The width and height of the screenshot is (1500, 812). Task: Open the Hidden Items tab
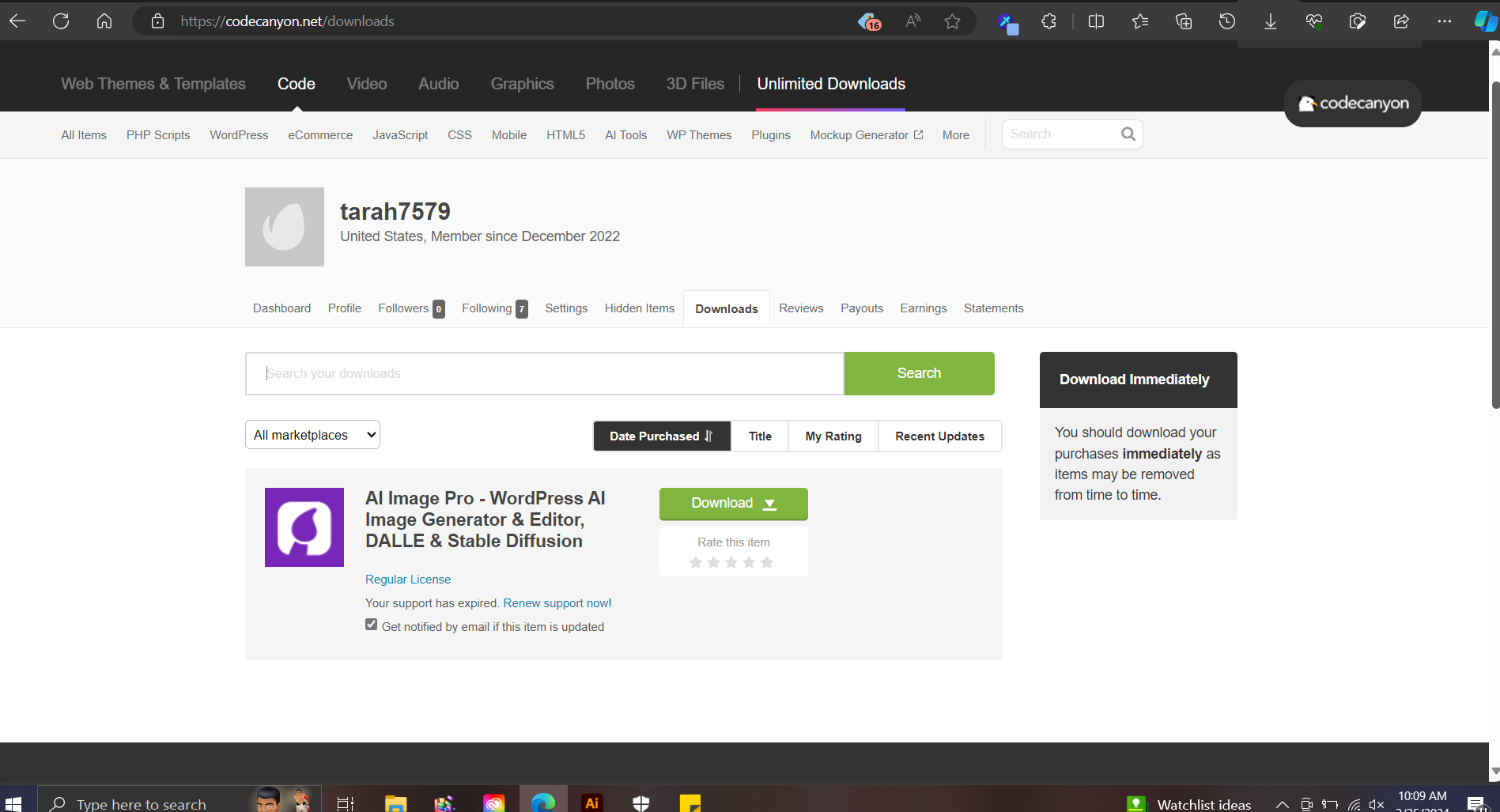640,308
